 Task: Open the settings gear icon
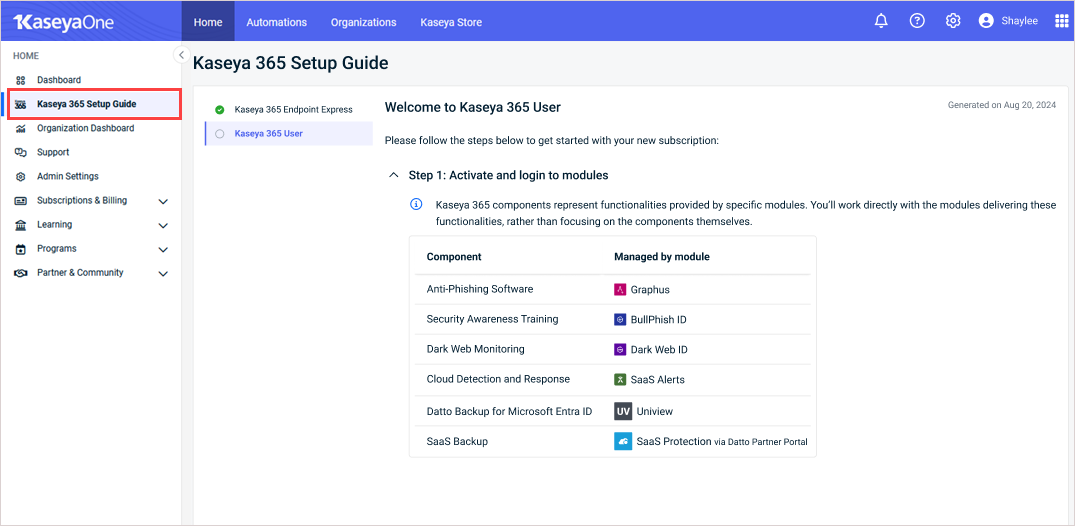coord(953,21)
